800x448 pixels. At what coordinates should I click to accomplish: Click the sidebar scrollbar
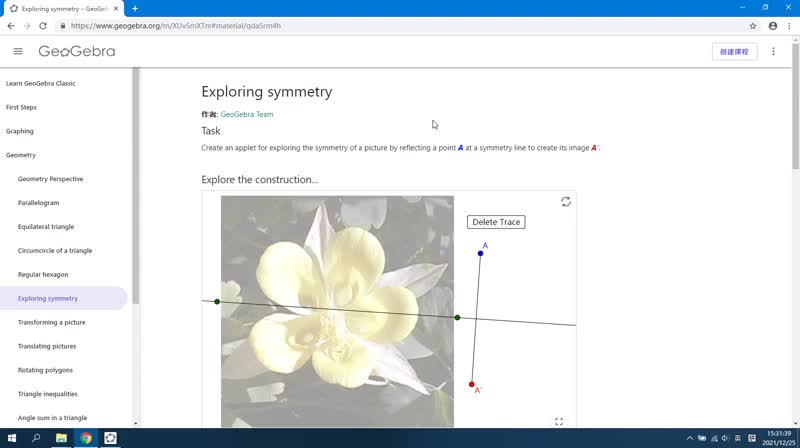tap(135, 186)
